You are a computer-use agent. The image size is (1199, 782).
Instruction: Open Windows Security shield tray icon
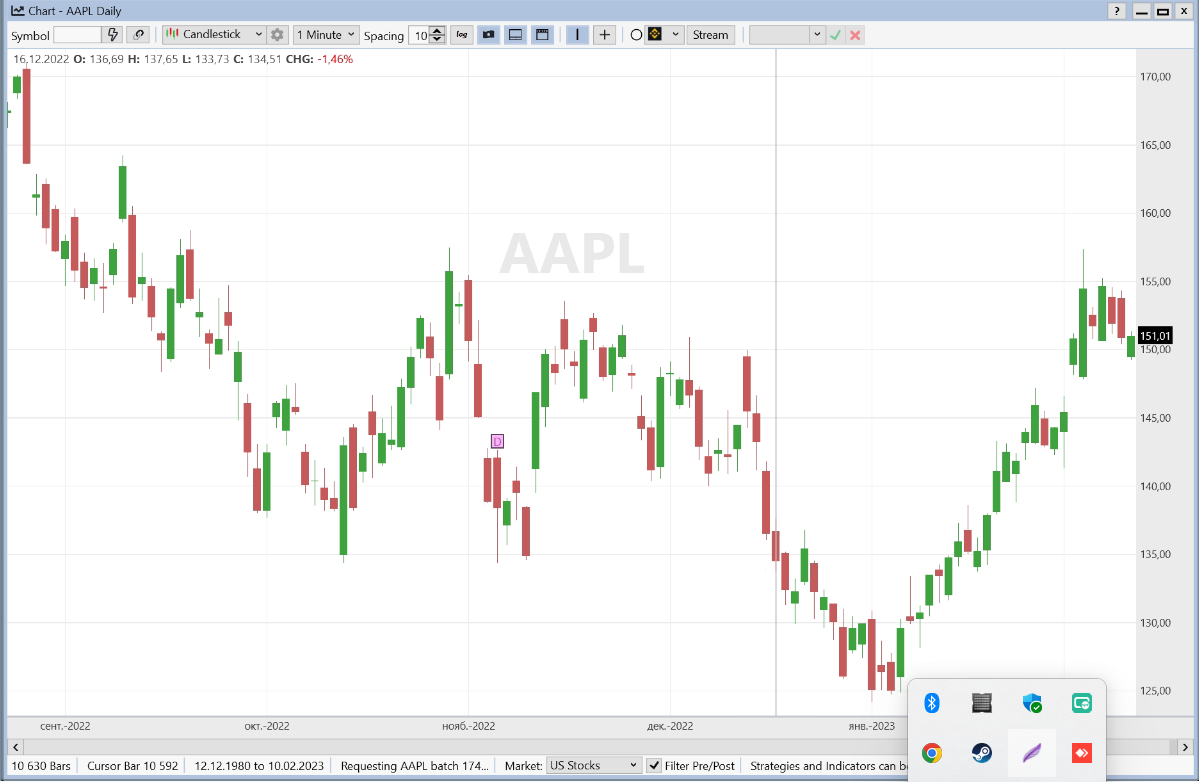tap(1032, 703)
